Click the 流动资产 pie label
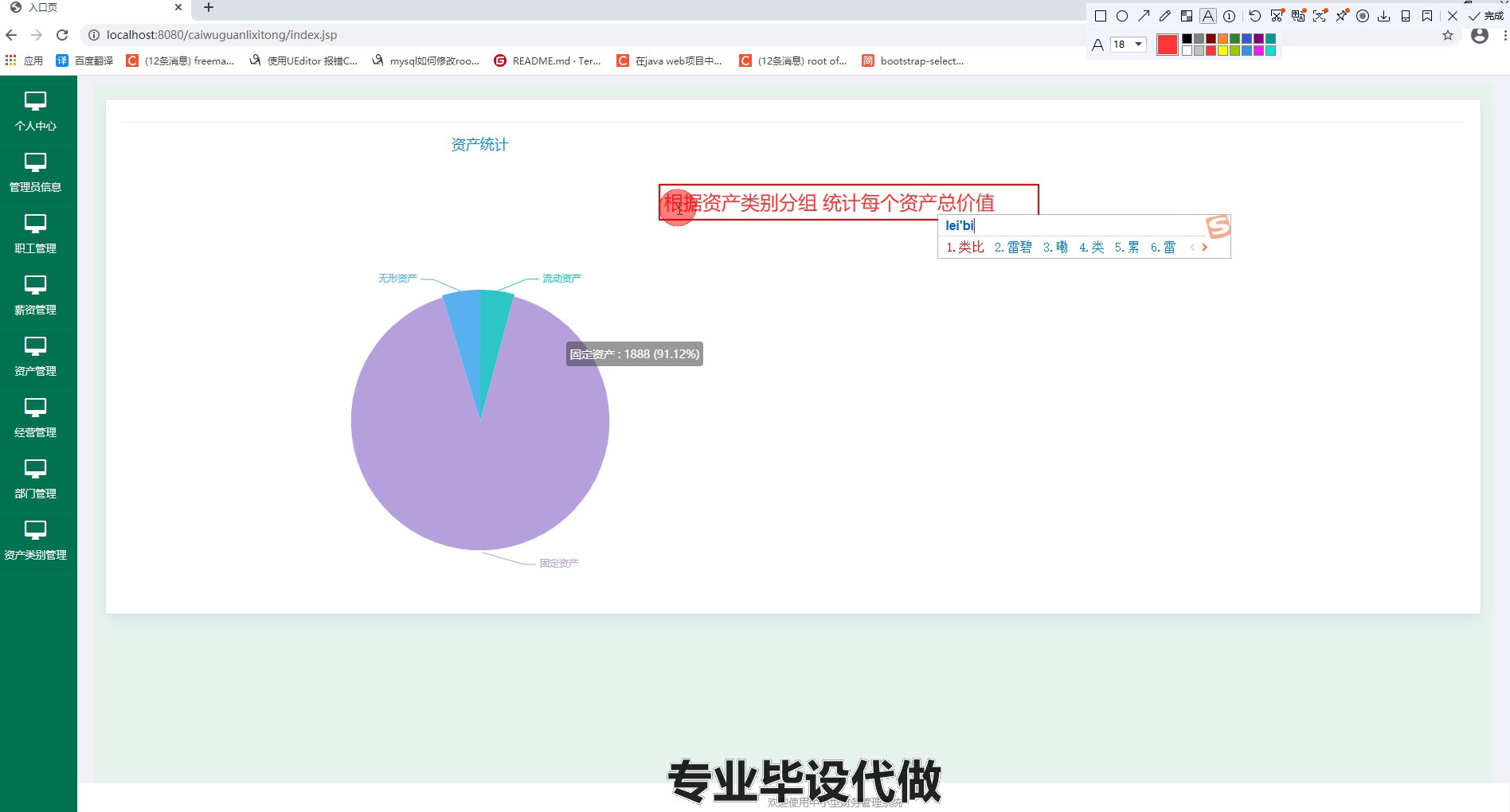This screenshot has width=1510, height=812. pos(561,278)
